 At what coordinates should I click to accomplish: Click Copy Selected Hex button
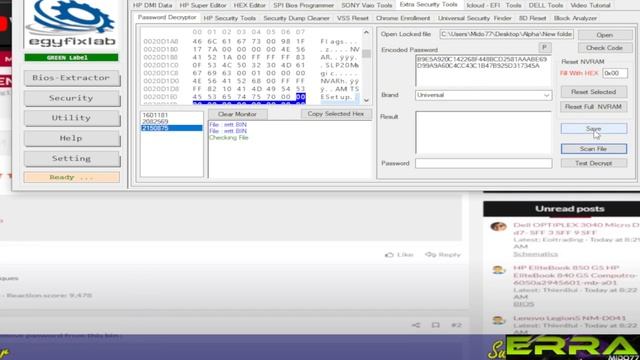pyautogui.click(x=336, y=114)
